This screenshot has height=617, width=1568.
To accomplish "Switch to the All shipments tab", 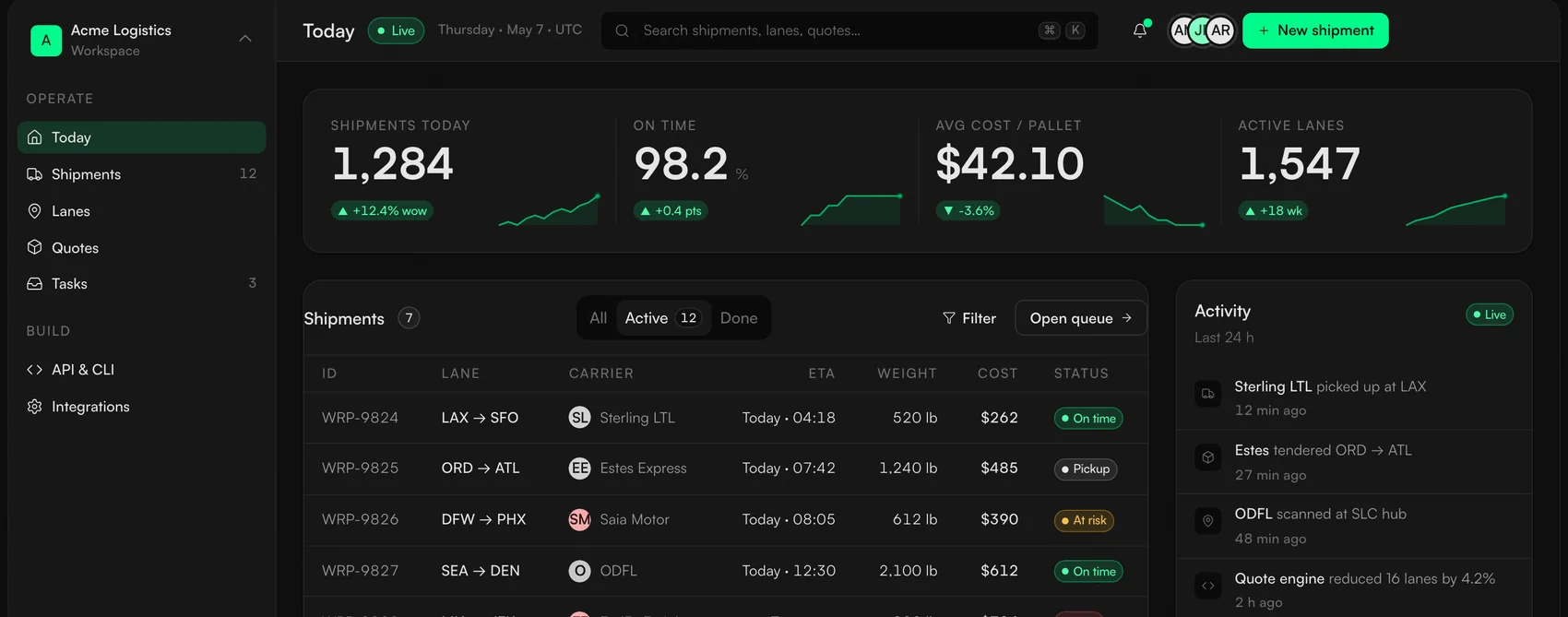I will [x=598, y=318].
